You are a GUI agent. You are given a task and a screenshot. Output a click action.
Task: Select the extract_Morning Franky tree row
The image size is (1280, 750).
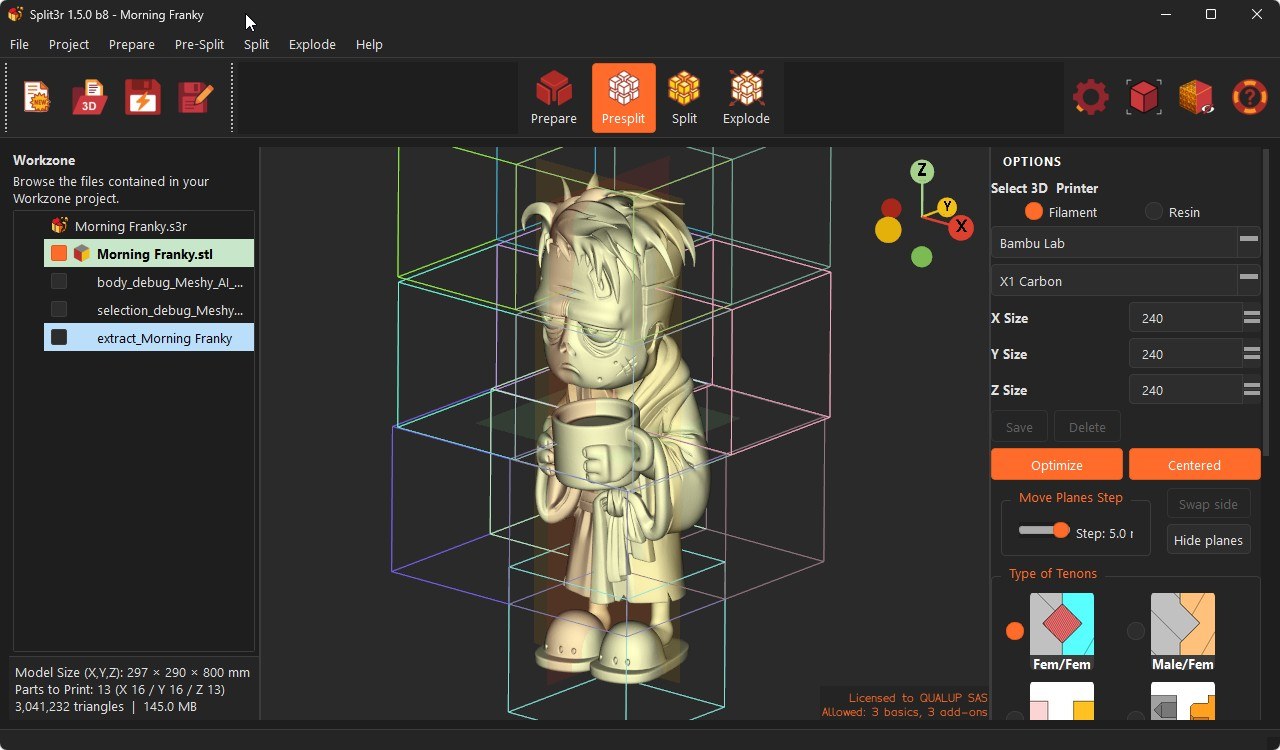(x=149, y=338)
